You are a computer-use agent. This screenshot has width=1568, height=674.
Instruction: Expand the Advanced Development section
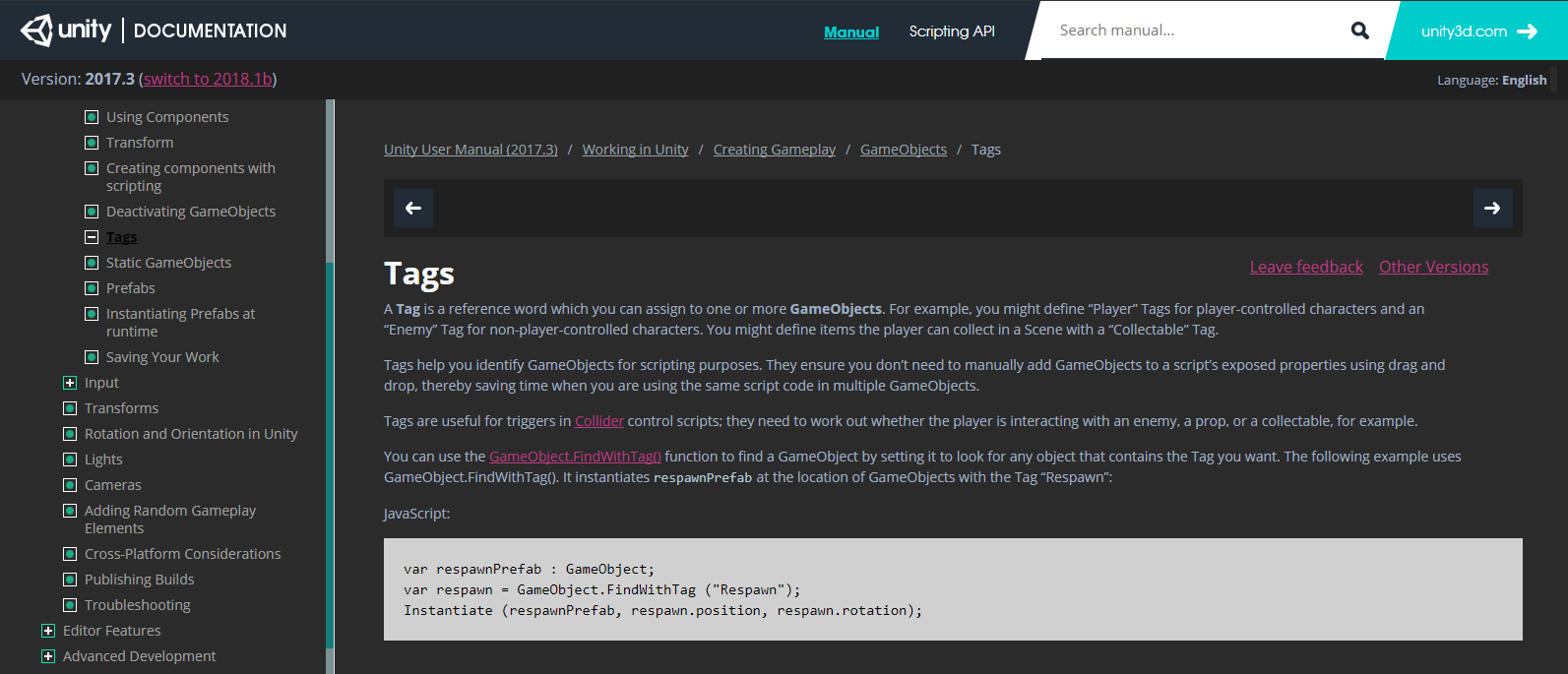[x=48, y=656]
